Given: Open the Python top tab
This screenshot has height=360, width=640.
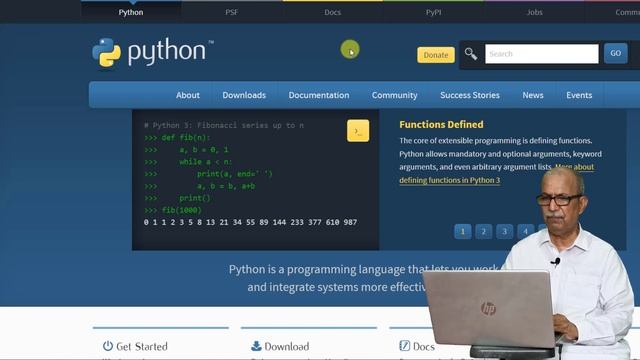Looking at the screenshot, I should pyautogui.click(x=131, y=12).
